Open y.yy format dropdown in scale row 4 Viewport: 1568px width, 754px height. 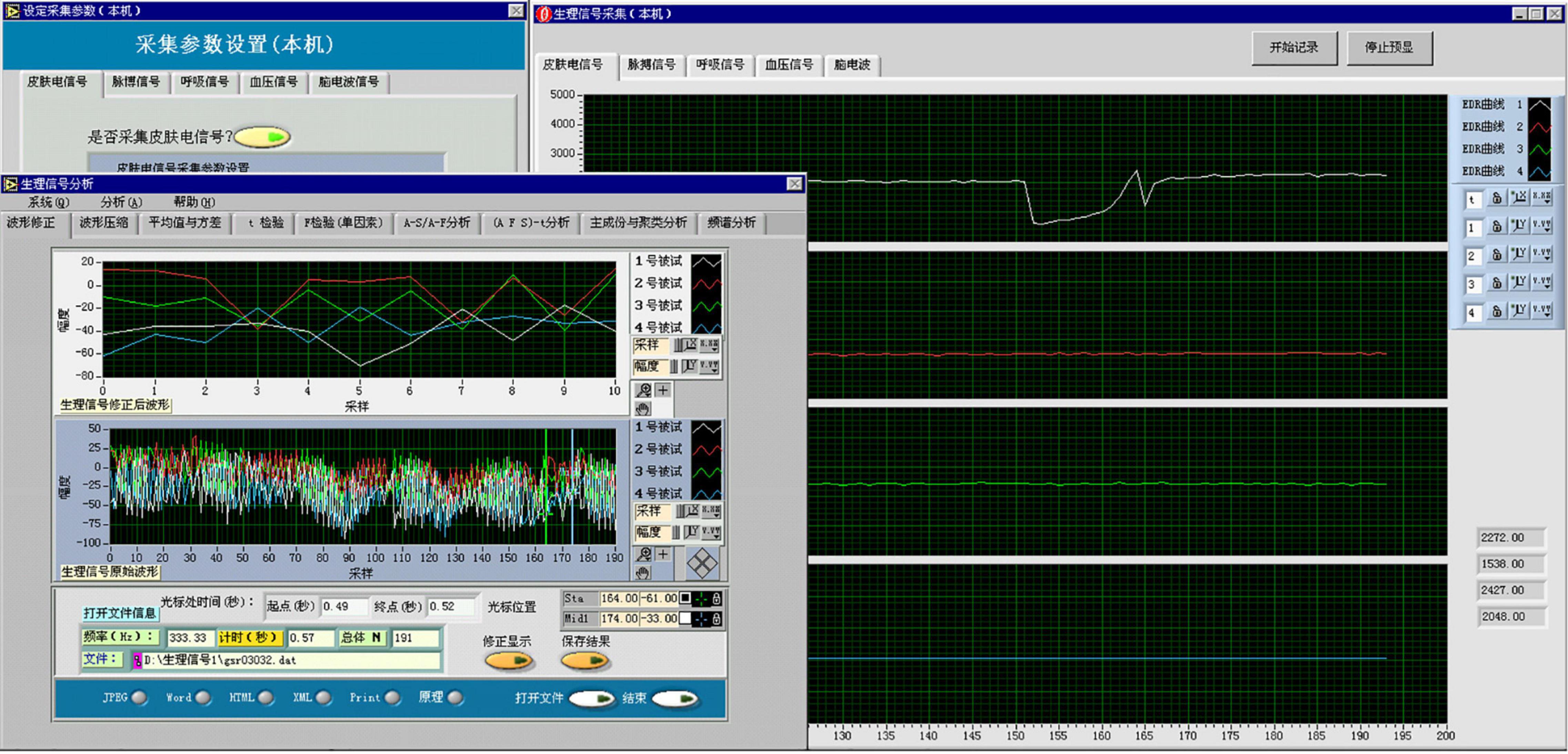[1542, 311]
